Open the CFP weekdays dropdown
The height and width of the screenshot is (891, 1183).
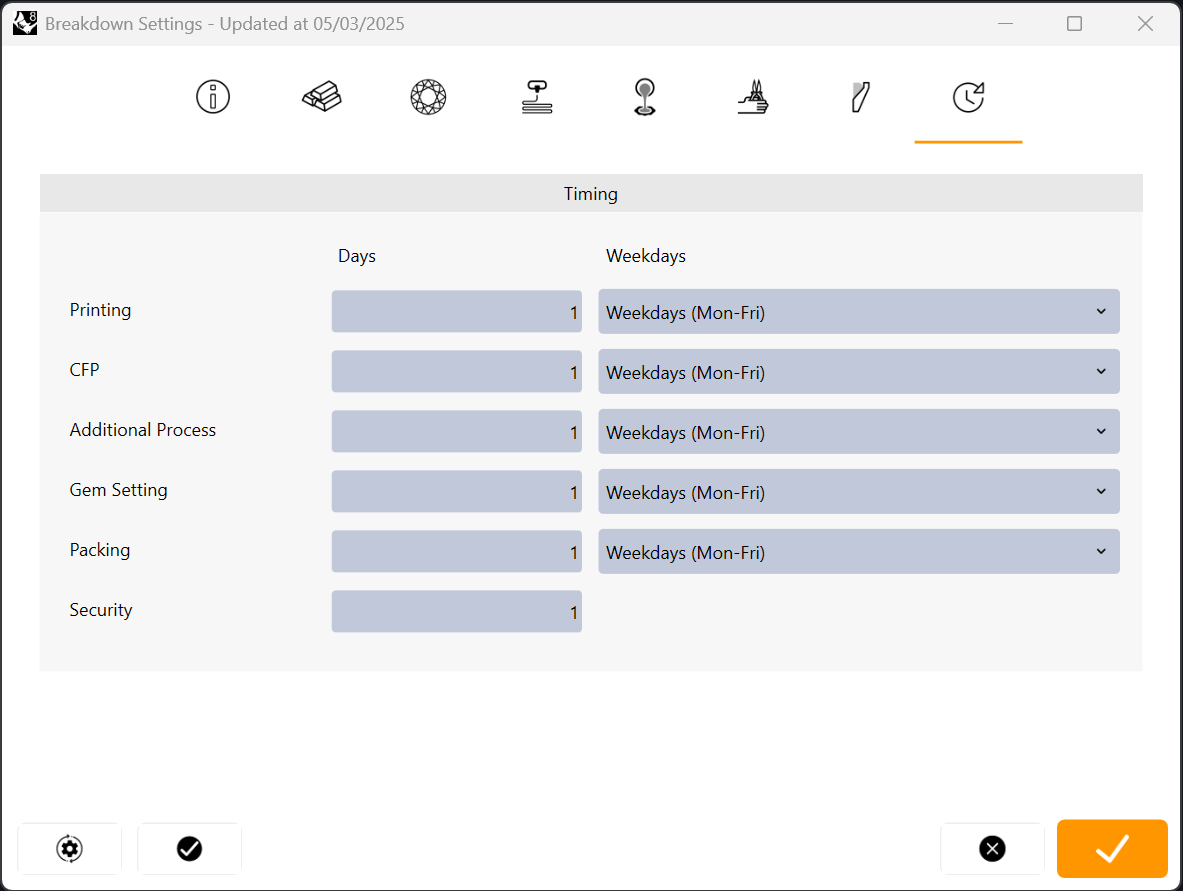click(859, 371)
